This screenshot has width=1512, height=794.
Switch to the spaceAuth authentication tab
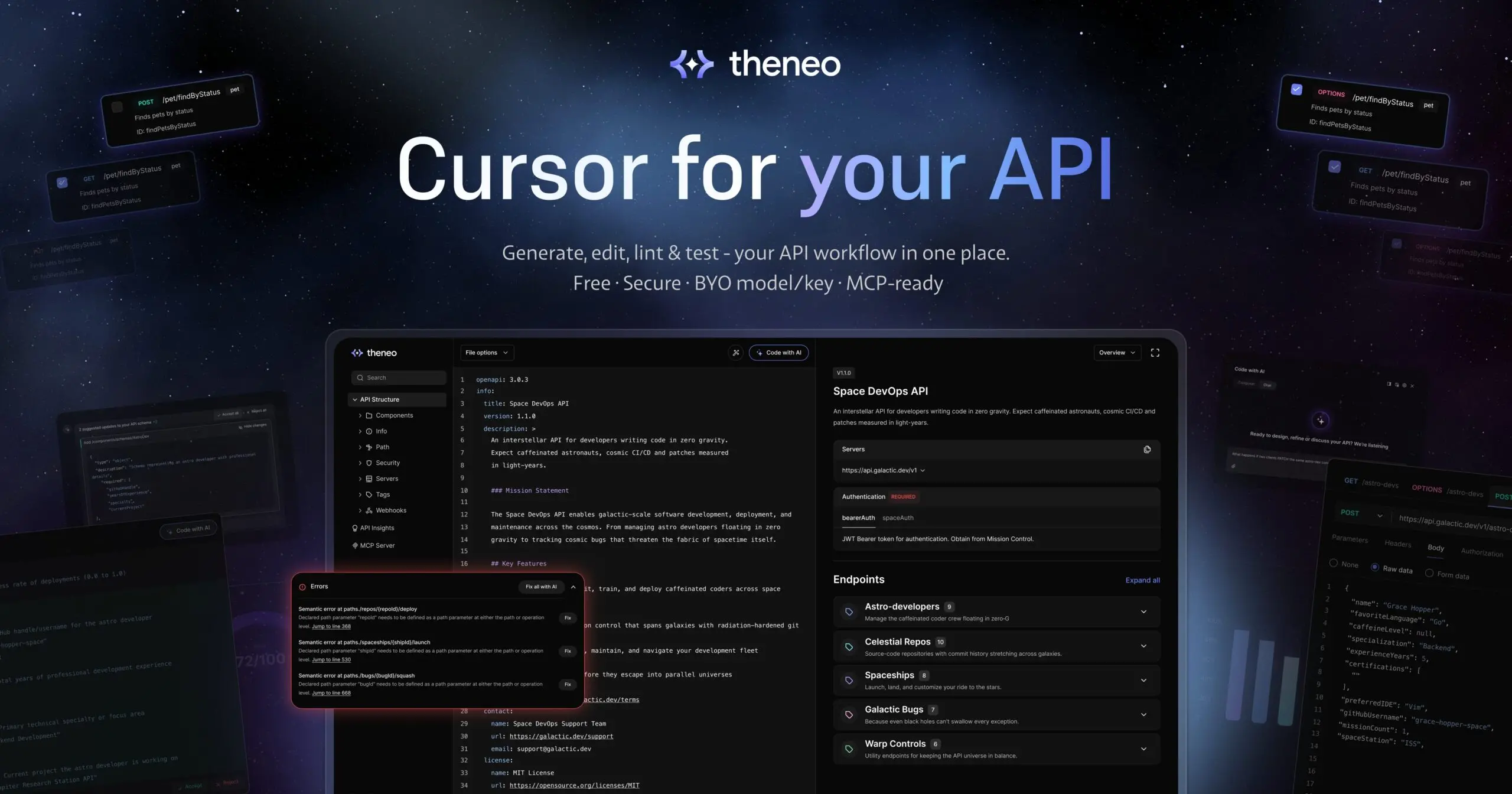pyautogui.click(x=898, y=518)
